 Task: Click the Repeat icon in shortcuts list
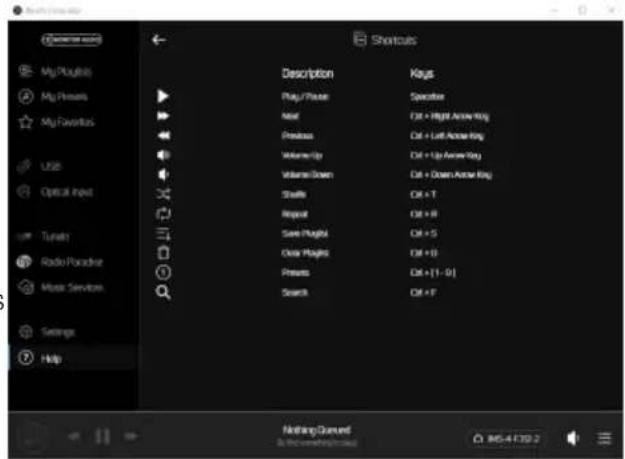pyautogui.click(x=163, y=214)
